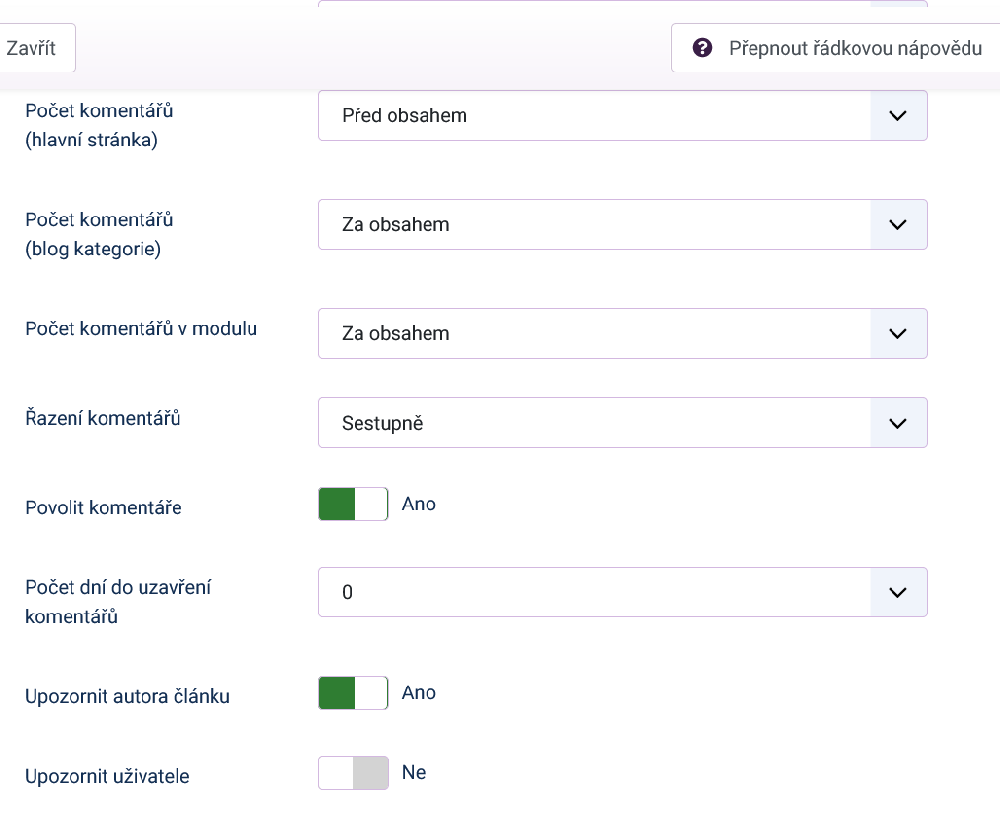Image resolution: width=1000 pixels, height=832 pixels.
Task: Click Přepnout řádkovou nápovědu button
Action: click(838, 48)
